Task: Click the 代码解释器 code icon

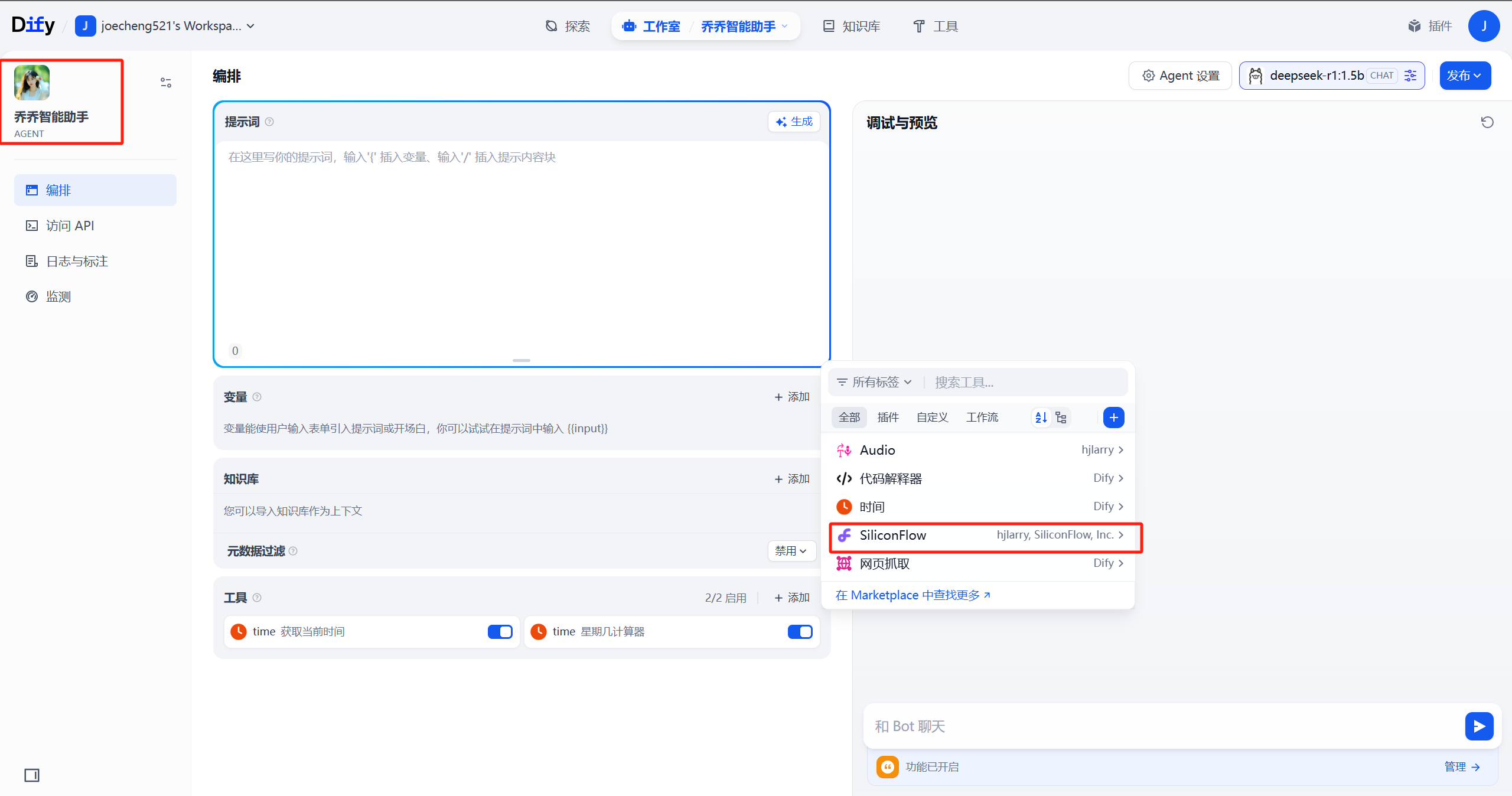Action: click(x=844, y=478)
